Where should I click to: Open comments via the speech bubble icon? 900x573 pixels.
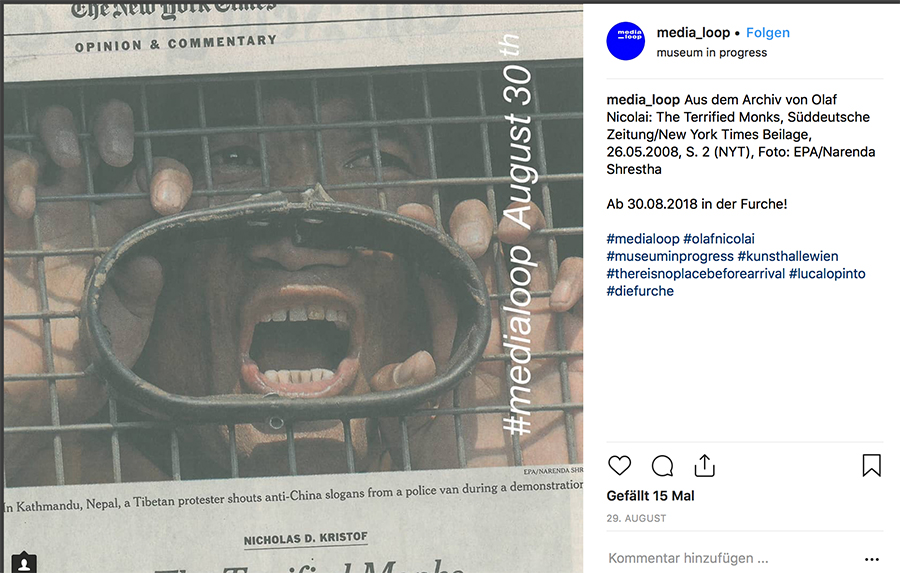pos(662,466)
